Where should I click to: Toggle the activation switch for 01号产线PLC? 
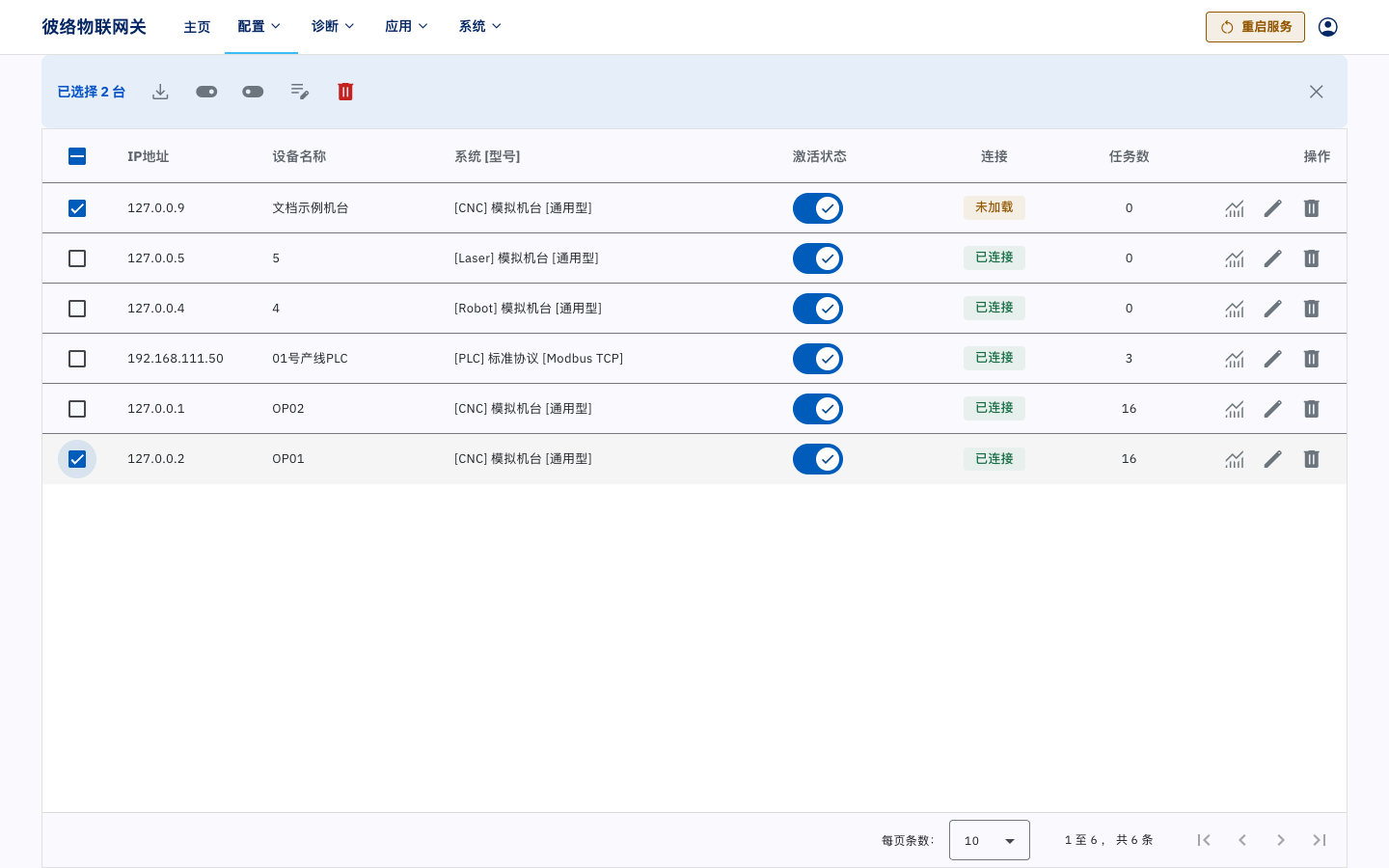click(x=818, y=359)
